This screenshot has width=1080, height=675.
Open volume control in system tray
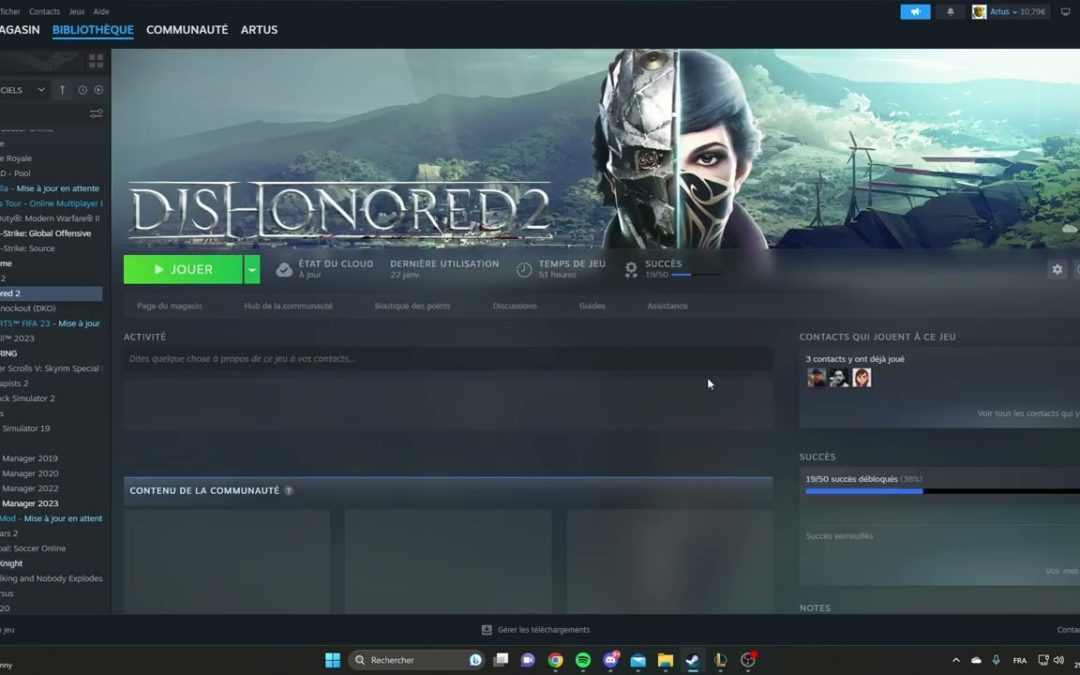coord(1058,660)
